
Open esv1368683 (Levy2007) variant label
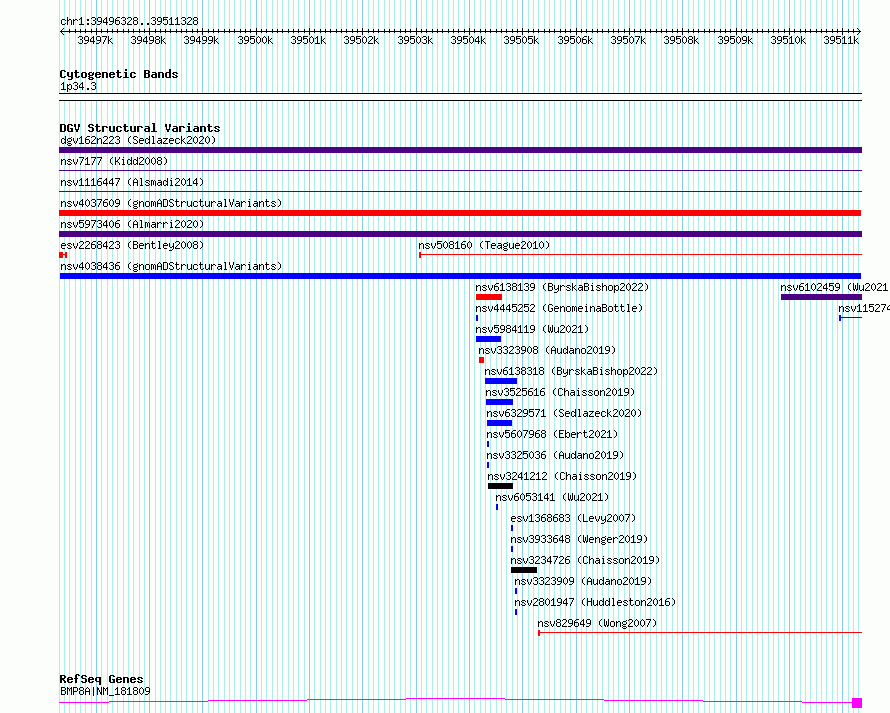click(x=573, y=518)
